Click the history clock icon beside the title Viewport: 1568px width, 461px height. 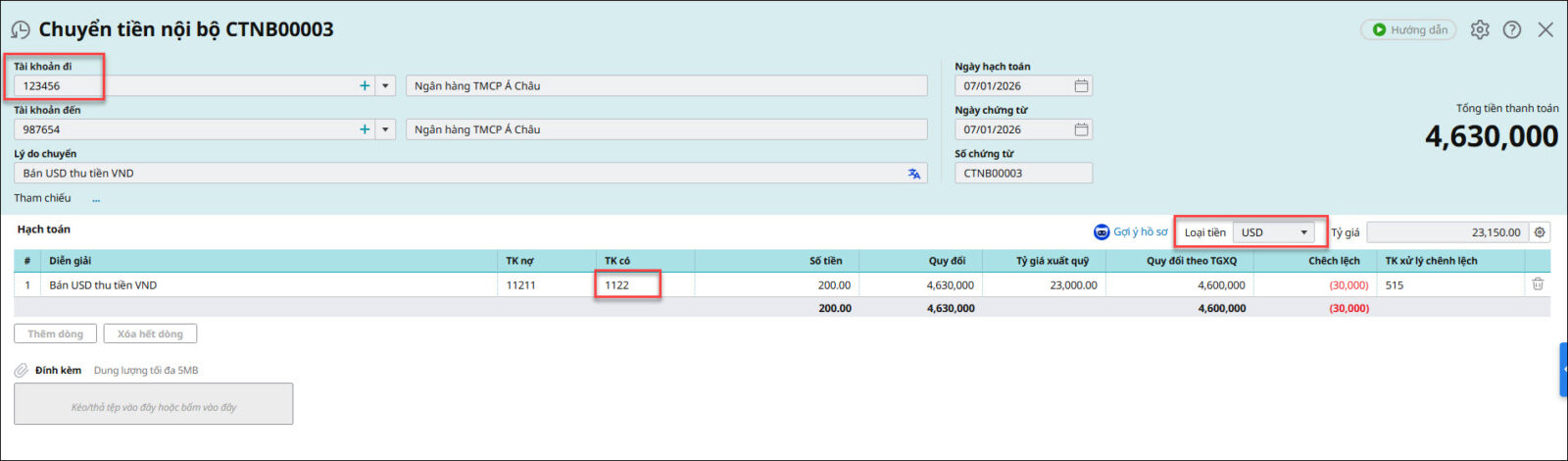click(21, 30)
